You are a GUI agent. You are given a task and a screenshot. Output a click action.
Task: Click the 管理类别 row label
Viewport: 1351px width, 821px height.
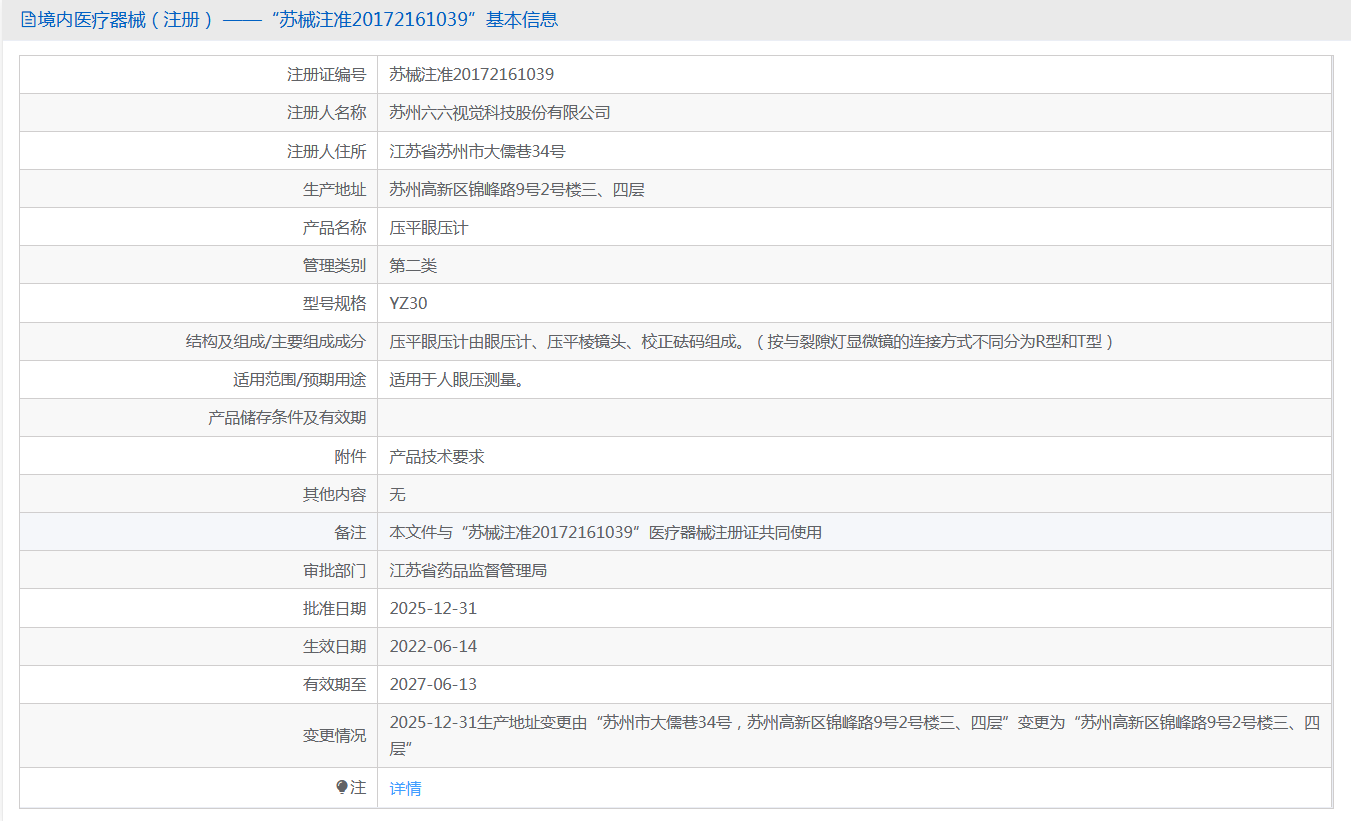334,265
